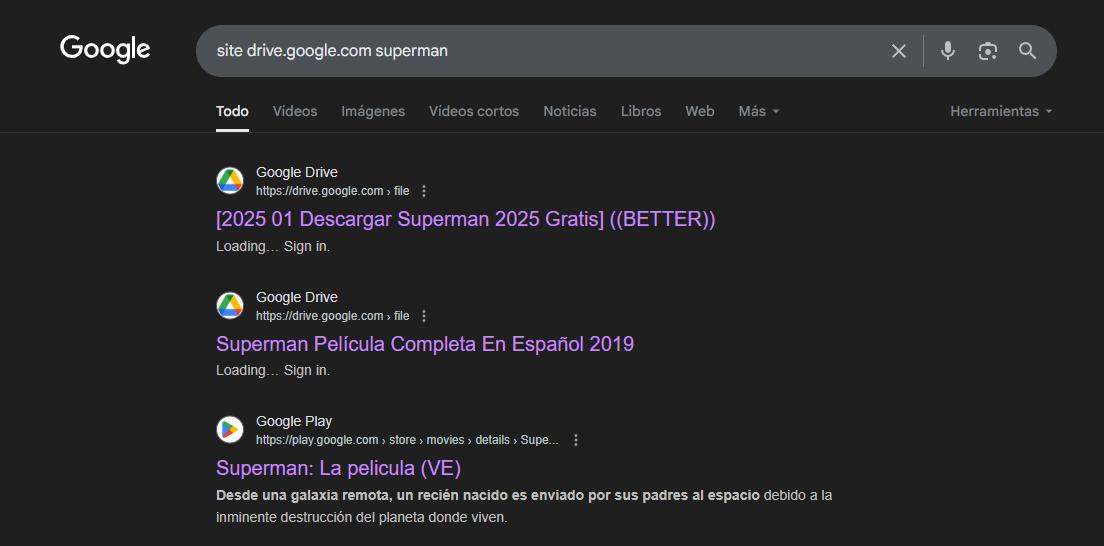Click the Drive favicon beside the Película Completa result

(230, 306)
